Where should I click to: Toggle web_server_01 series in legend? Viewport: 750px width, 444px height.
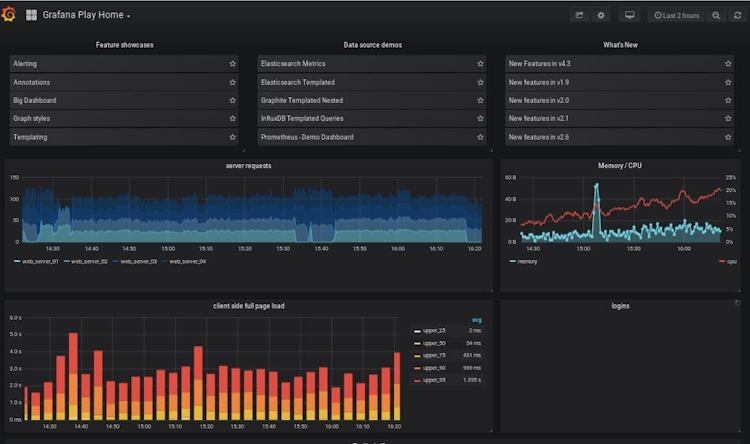pos(36,261)
